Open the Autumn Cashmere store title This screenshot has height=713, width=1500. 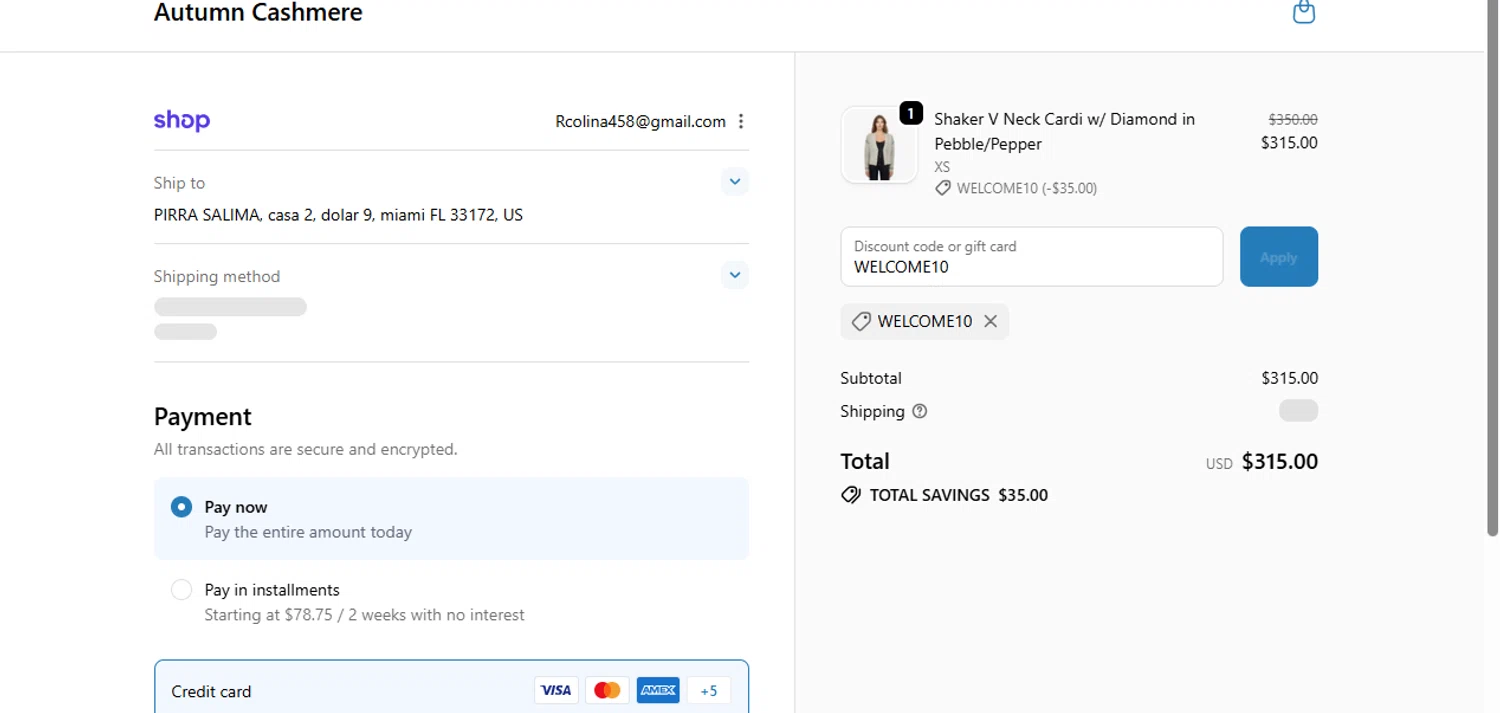258,13
